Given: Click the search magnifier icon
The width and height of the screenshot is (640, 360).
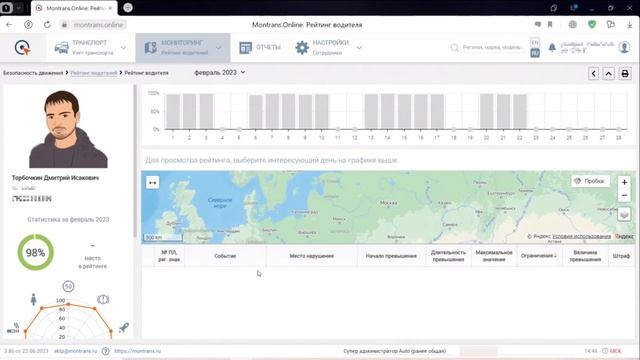Looking at the screenshot, I should (454, 48).
